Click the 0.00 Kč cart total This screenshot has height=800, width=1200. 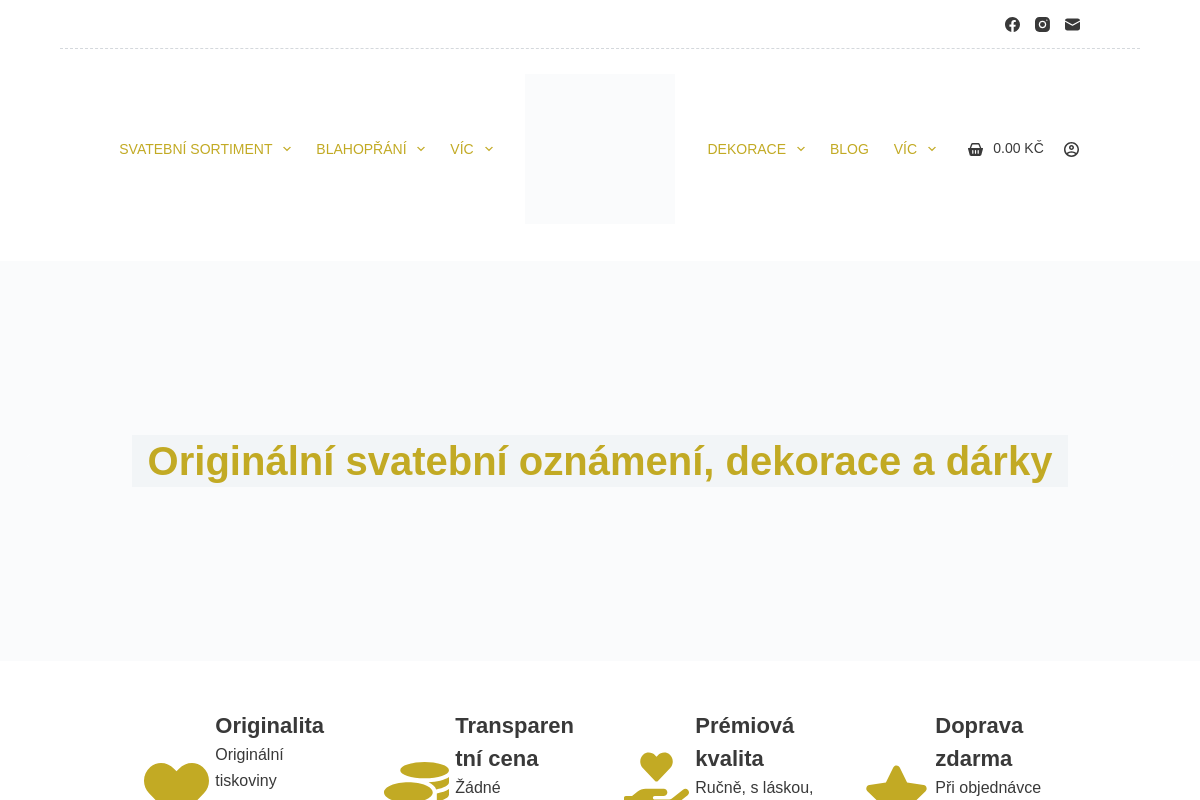pyautogui.click(x=1018, y=148)
